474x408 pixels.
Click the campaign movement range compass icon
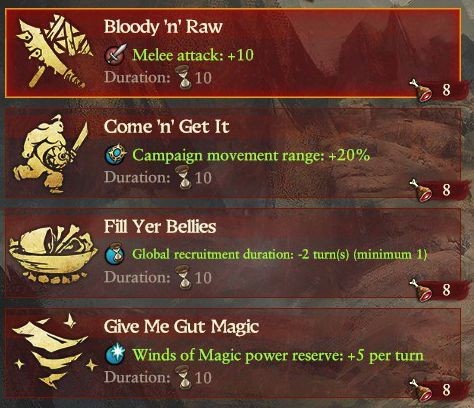[x=116, y=154]
